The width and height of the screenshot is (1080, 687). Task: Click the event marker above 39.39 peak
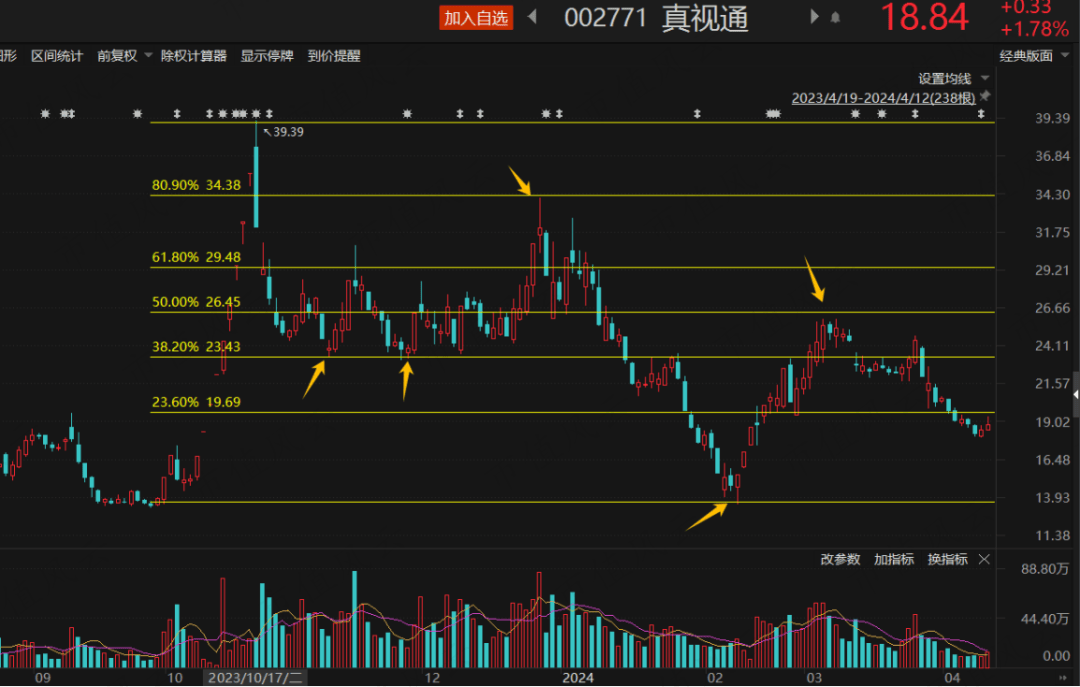pyautogui.click(x=256, y=114)
